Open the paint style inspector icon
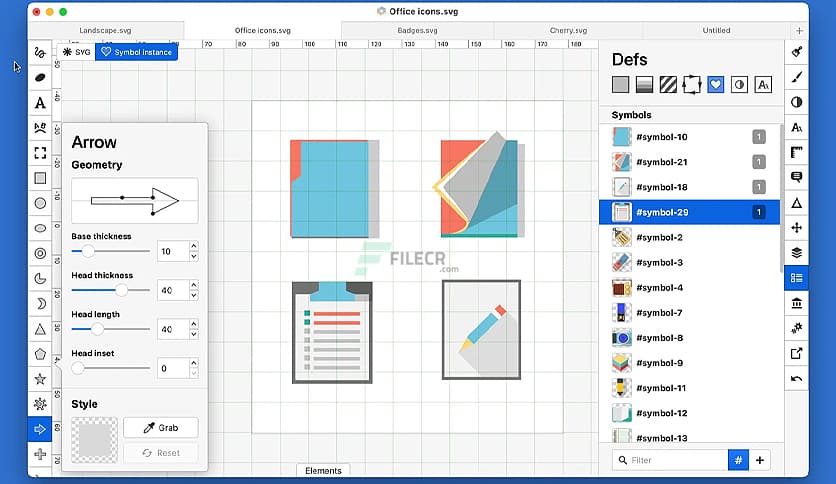Viewport: 836px width, 484px height. [x=797, y=52]
